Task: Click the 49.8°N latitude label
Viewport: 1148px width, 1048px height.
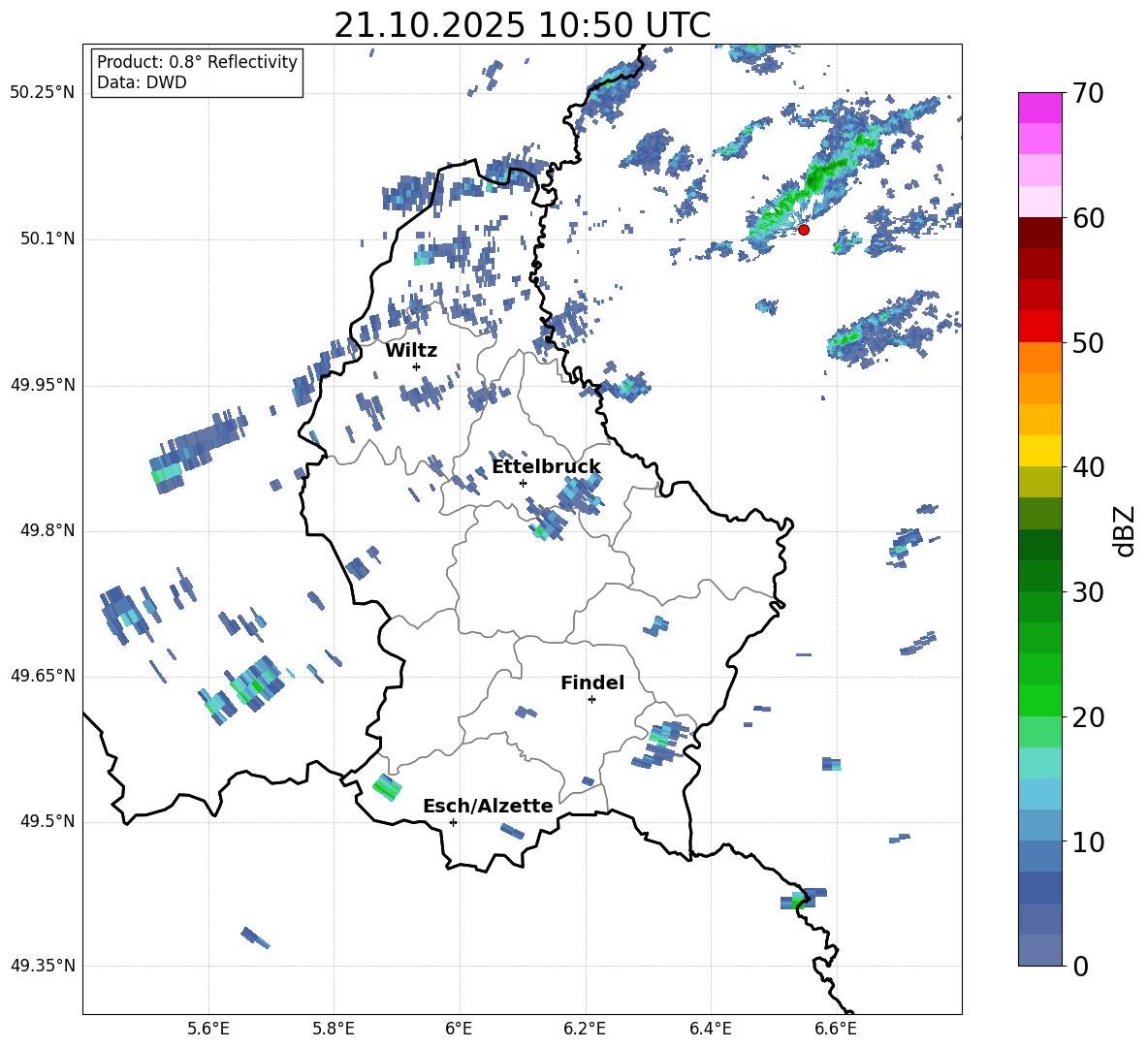Action: 48,530
